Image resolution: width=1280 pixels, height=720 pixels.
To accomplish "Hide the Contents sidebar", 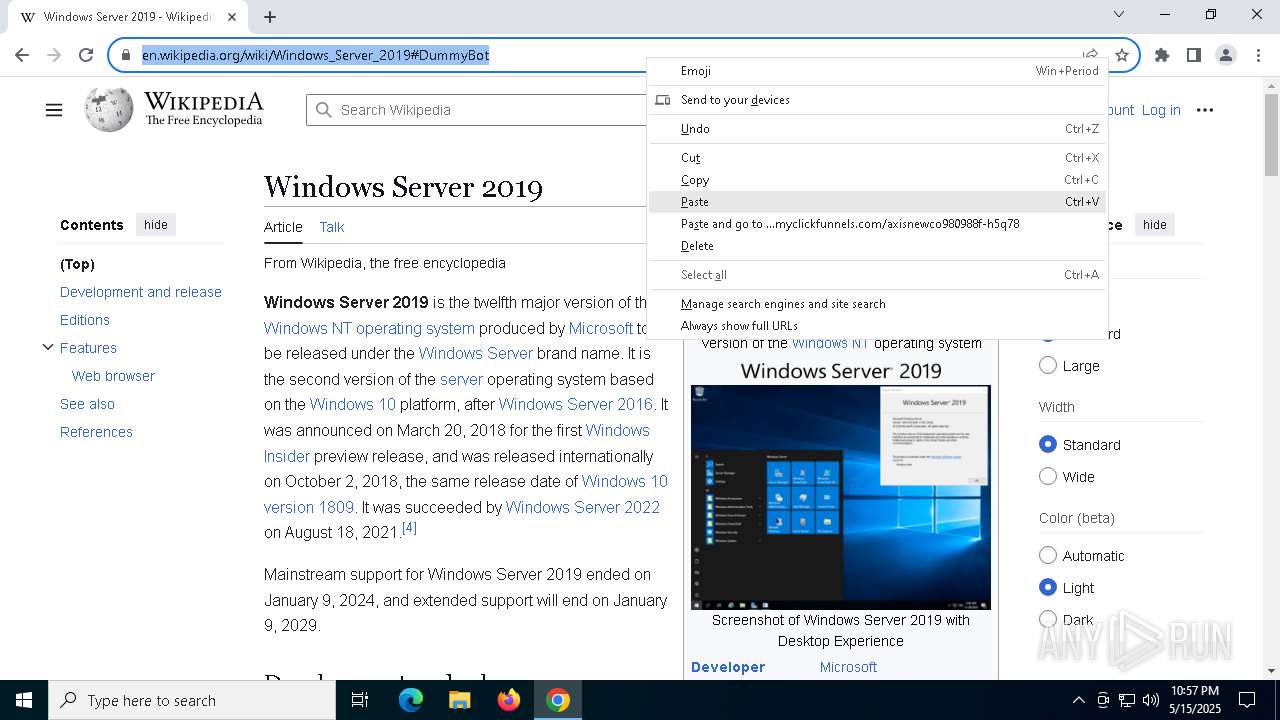I will (x=156, y=225).
